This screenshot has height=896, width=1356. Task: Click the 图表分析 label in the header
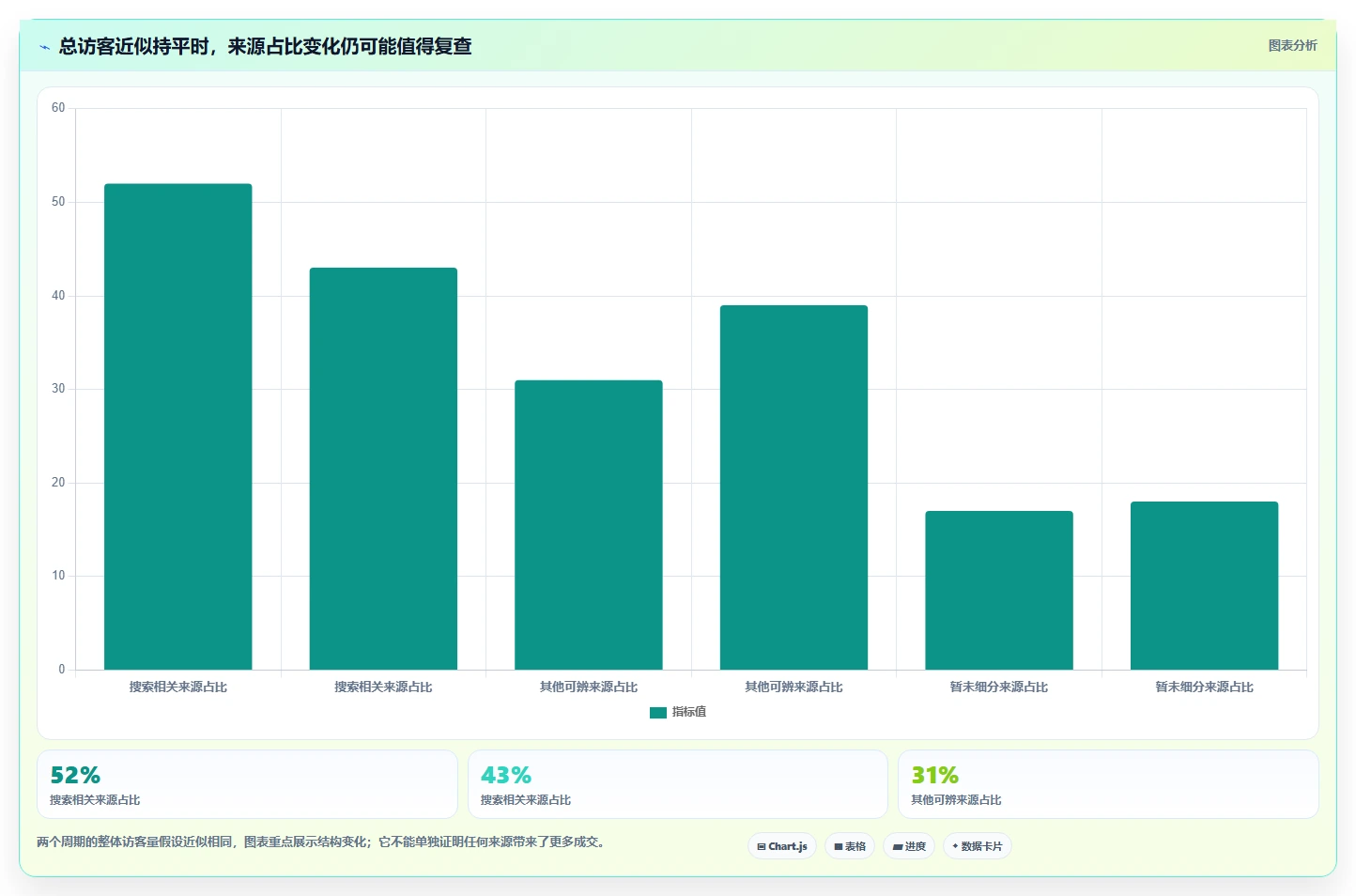1292,45
